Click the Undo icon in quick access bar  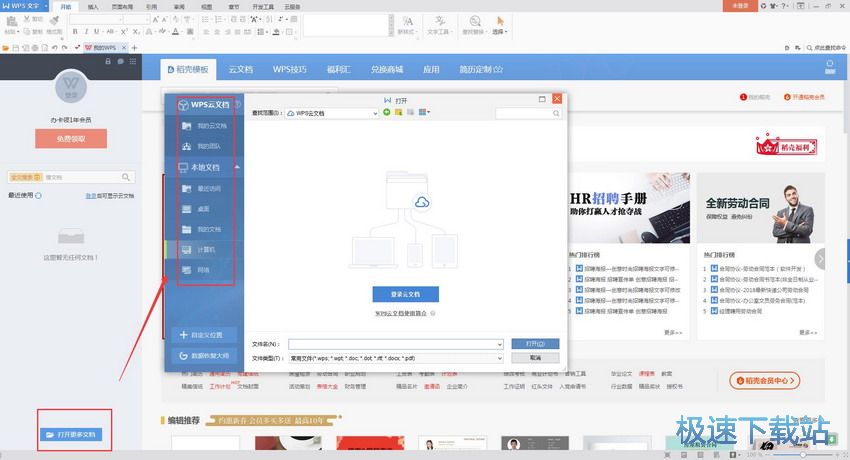click(x=55, y=48)
